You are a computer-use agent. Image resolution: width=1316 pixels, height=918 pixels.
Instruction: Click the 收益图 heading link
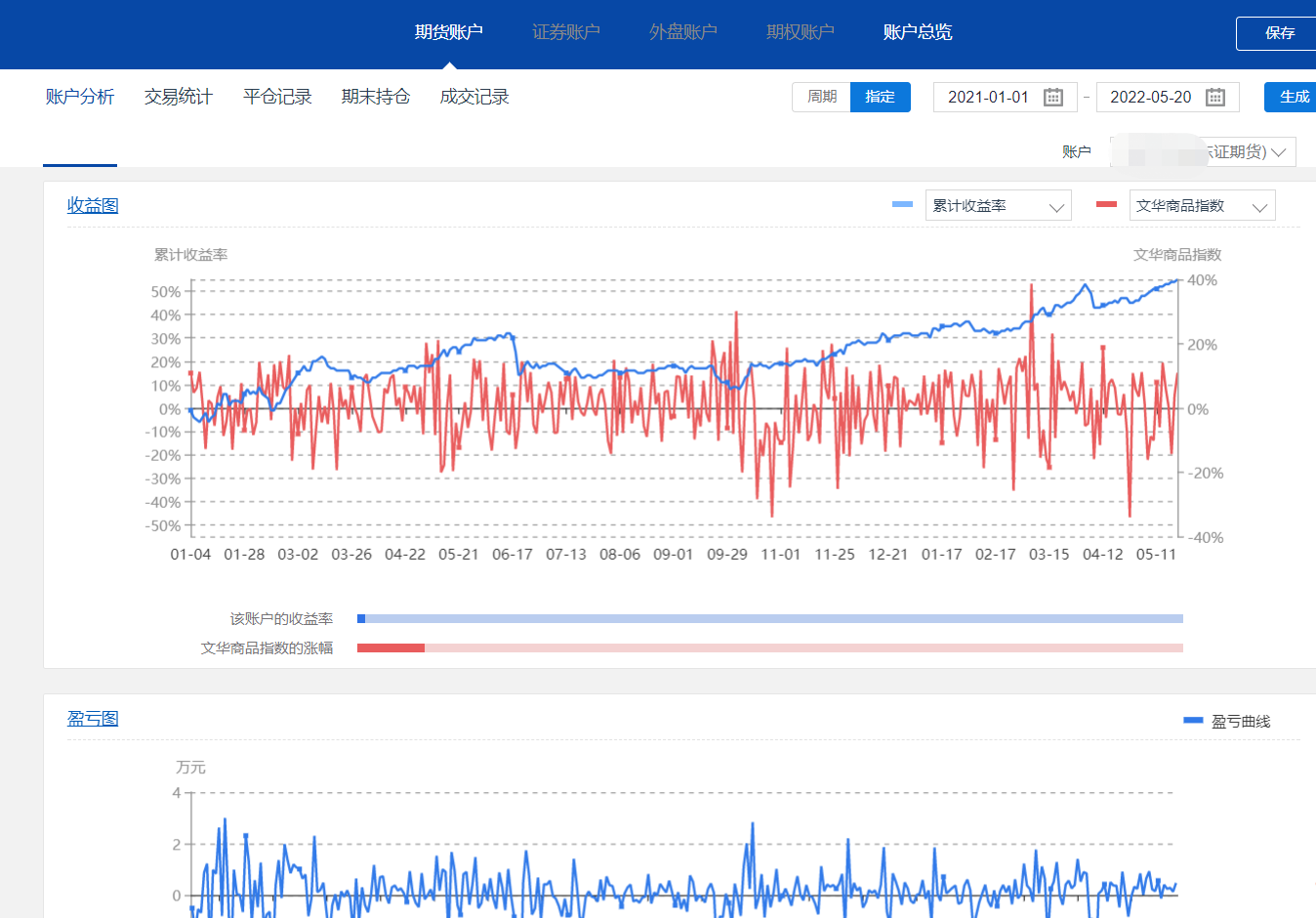(x=93, y=205)
